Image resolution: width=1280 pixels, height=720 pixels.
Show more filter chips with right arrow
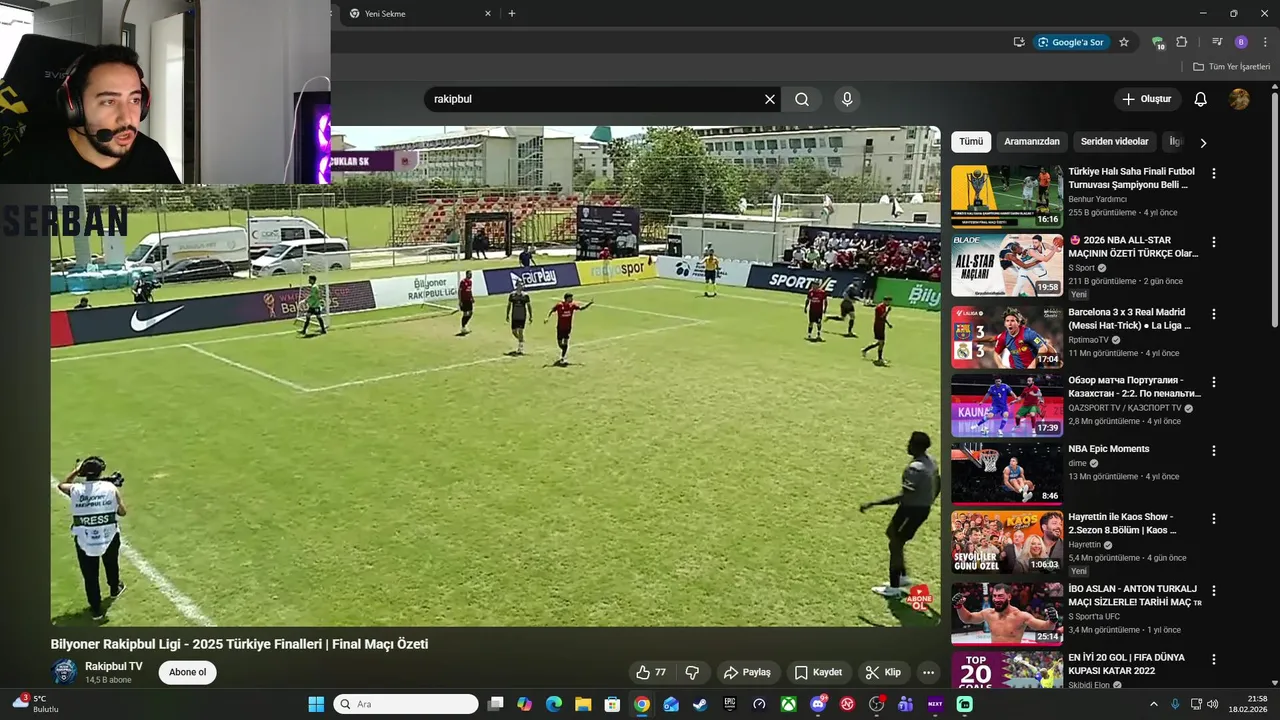coord(1203,143)
